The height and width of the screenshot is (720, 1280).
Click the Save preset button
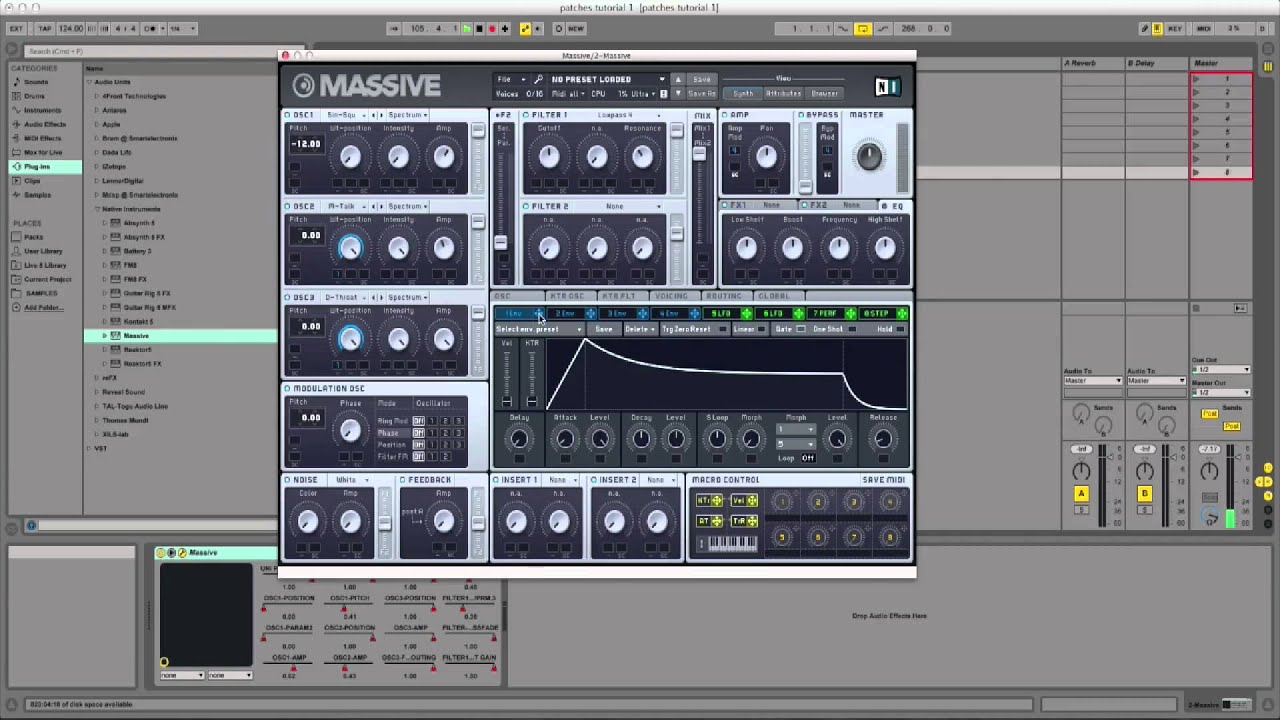click(703, 79)
